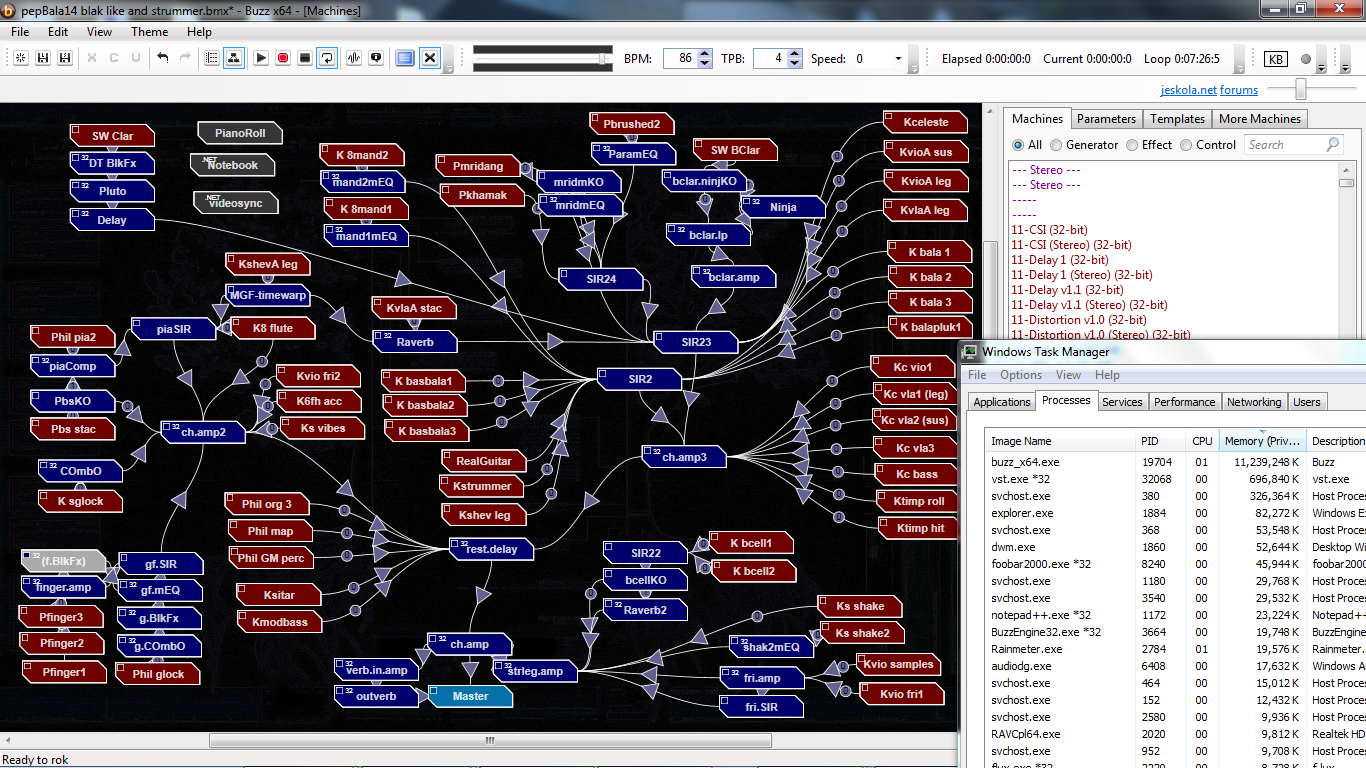Open the Theme menu

tap(149, 32)
